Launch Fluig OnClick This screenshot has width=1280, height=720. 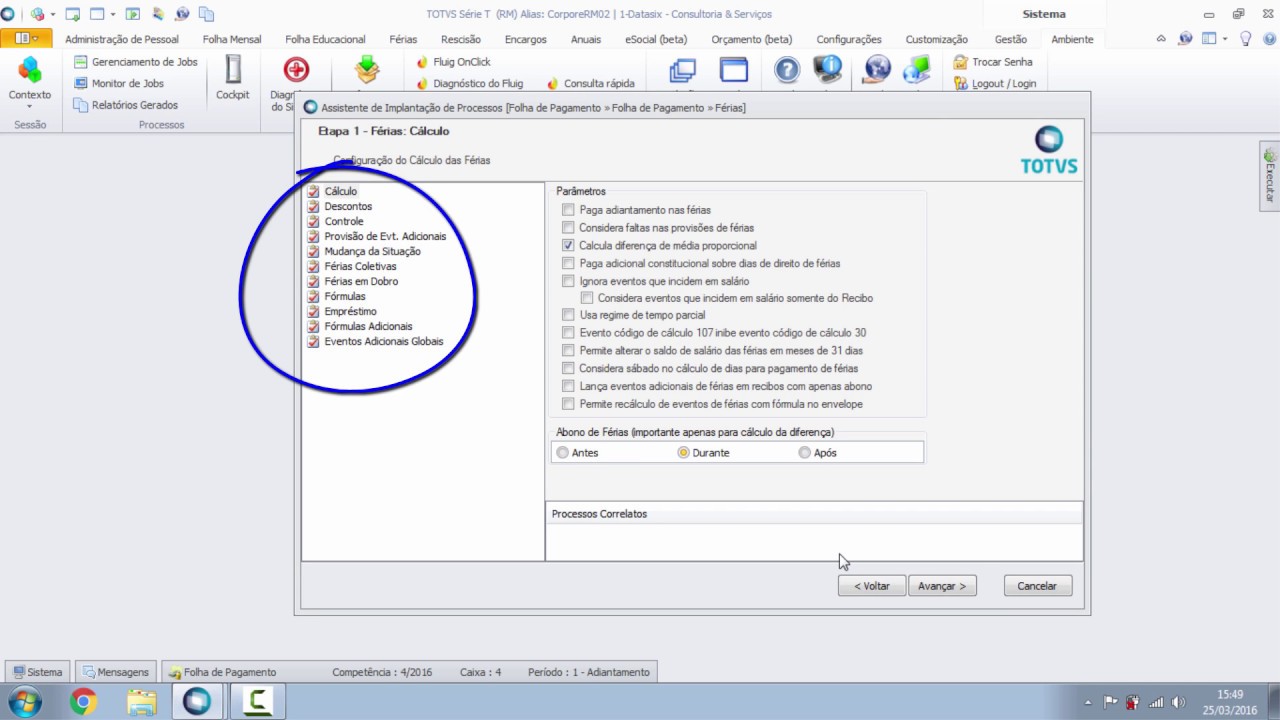(454, 62)
